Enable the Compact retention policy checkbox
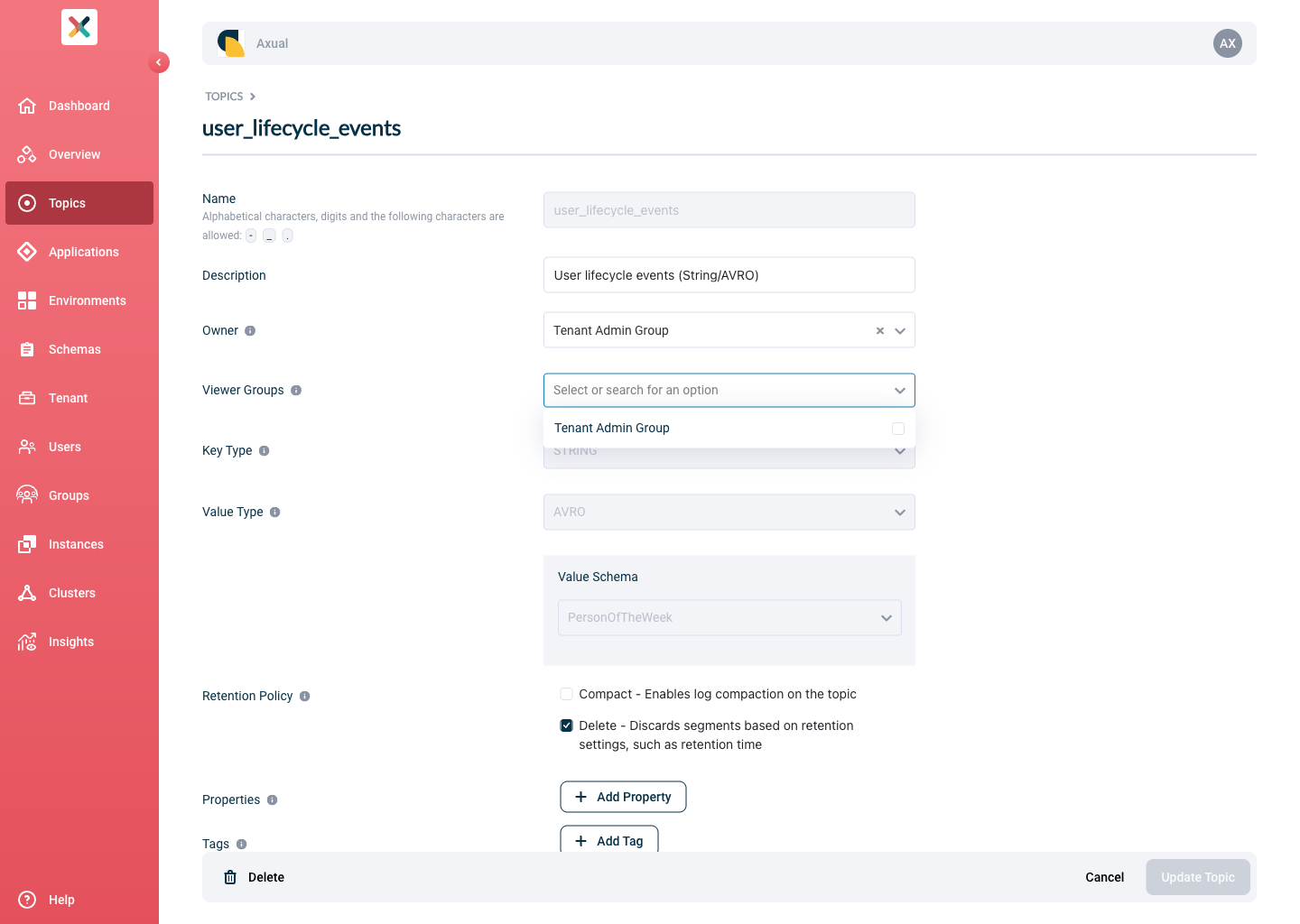The width and height of the screenshot is (1300, 924). point(567,694)
